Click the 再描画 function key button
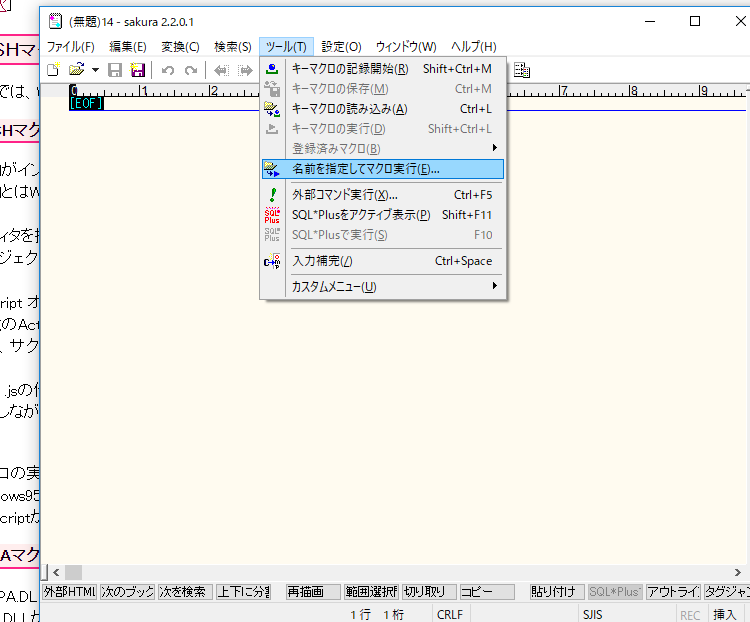 (x=313, y=592)
